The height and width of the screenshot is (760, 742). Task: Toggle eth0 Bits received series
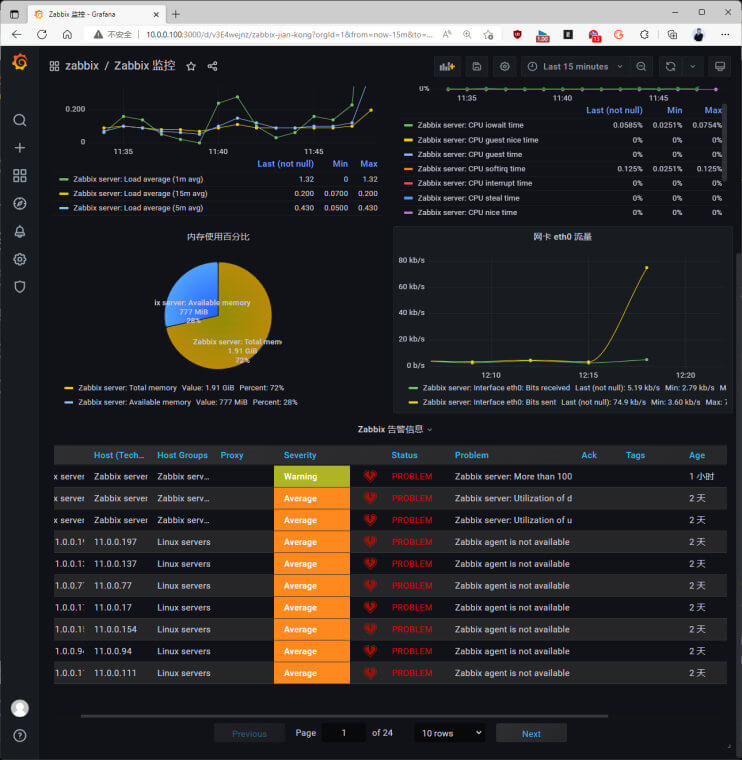[496, 388]
